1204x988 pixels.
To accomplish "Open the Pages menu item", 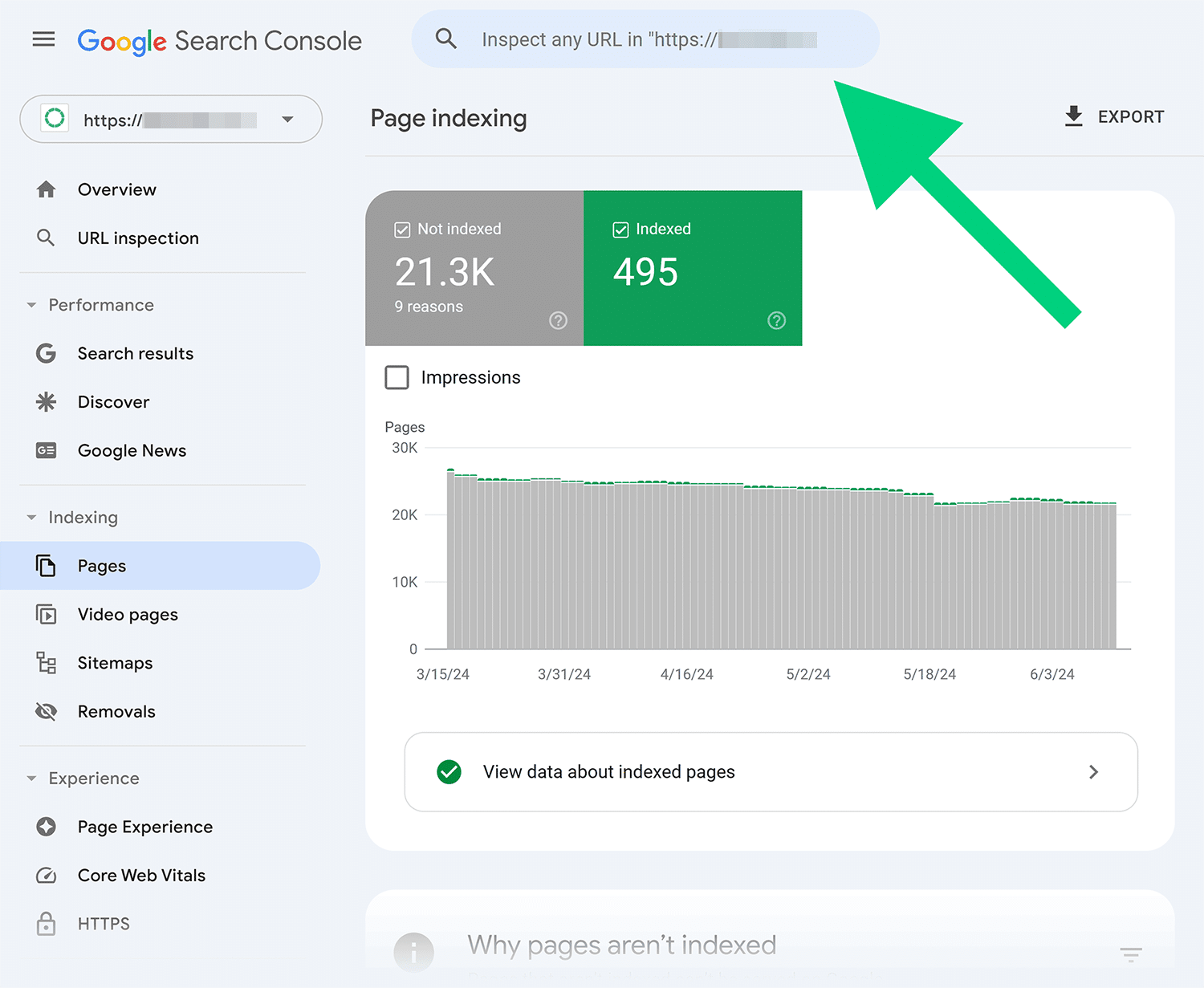I will pos(160,566).
